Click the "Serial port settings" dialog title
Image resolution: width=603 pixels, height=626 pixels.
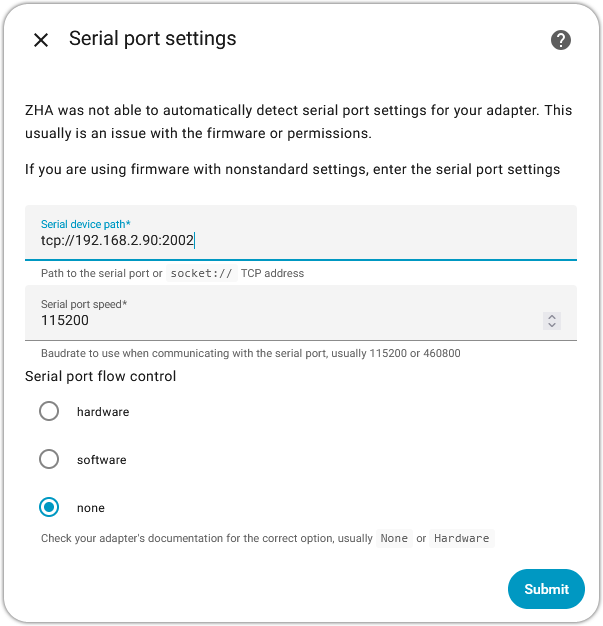click(x=153, y=39)
